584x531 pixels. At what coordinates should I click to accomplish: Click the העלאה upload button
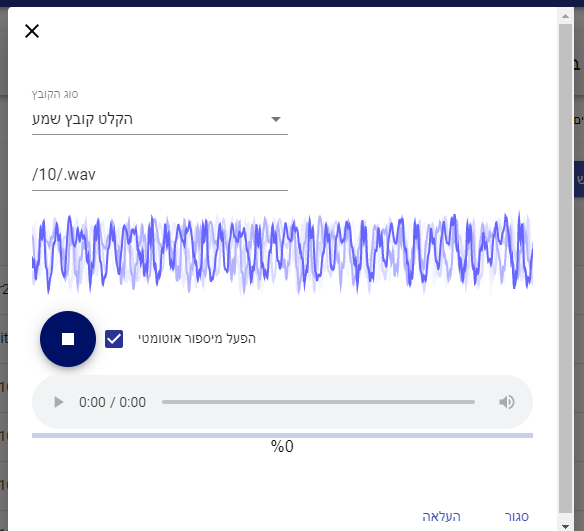[441, 516]
